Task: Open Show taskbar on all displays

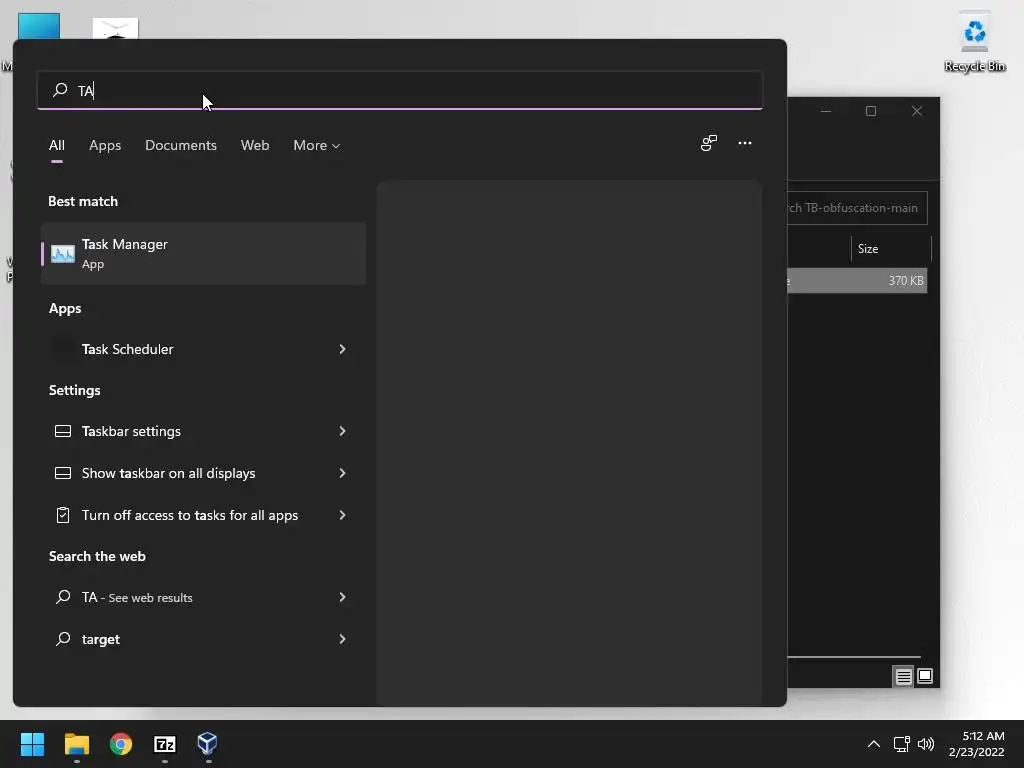Action: point(203,473)
